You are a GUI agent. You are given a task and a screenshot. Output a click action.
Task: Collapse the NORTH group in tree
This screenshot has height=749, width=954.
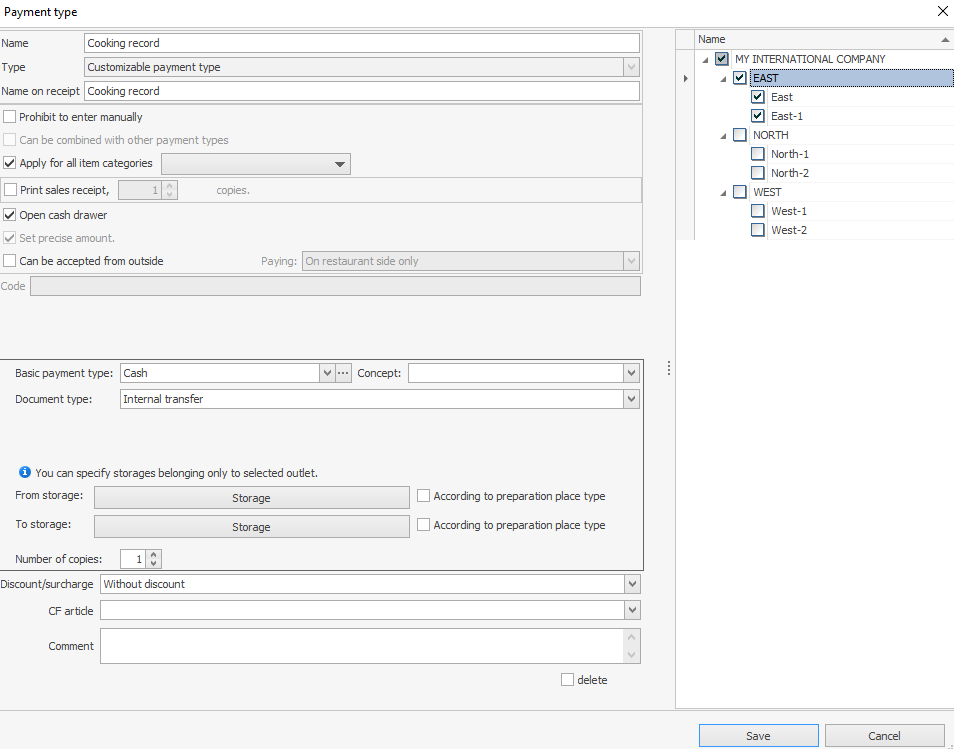(724, 136)
